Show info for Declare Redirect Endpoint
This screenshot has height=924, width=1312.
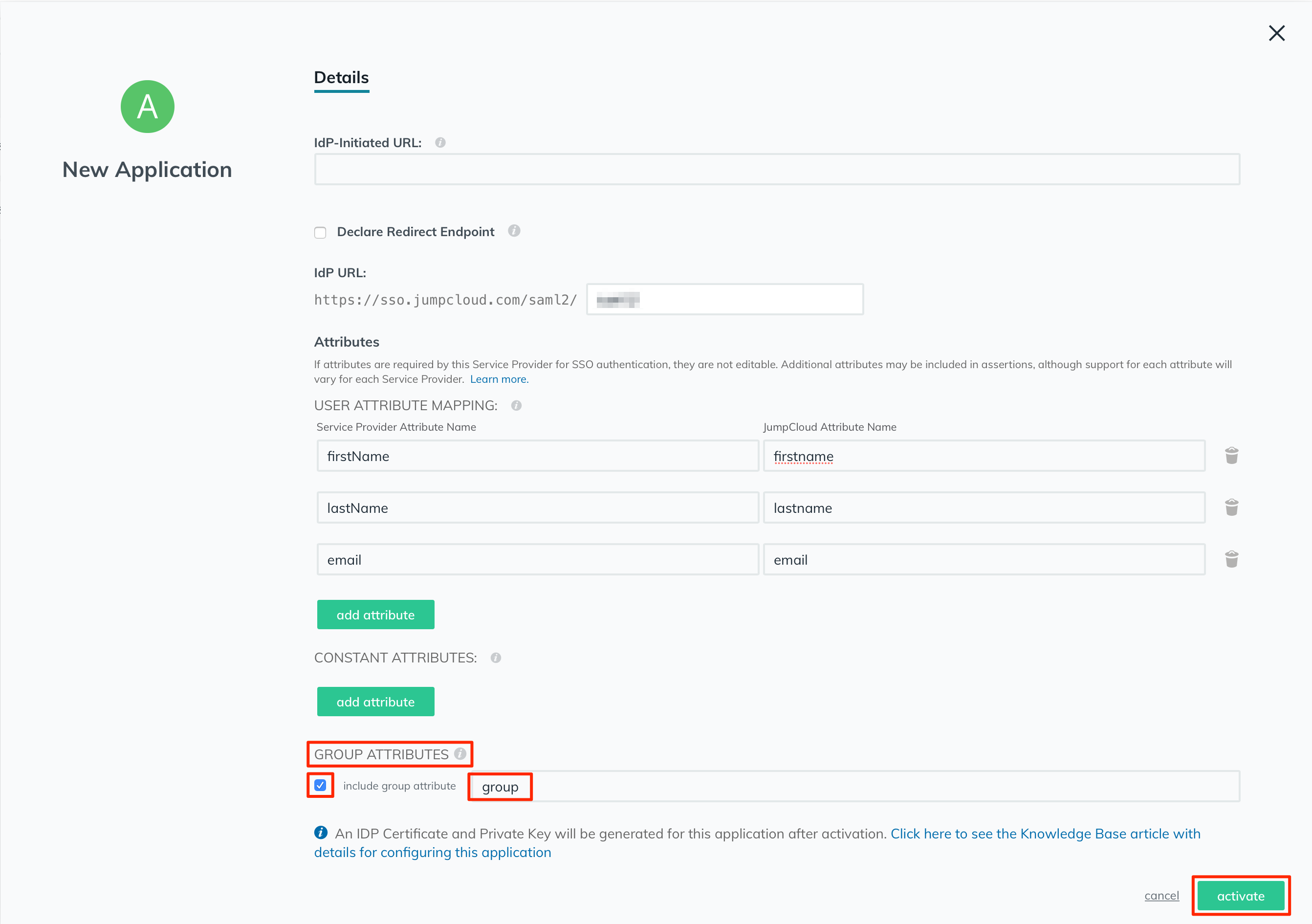click(514, 230)
